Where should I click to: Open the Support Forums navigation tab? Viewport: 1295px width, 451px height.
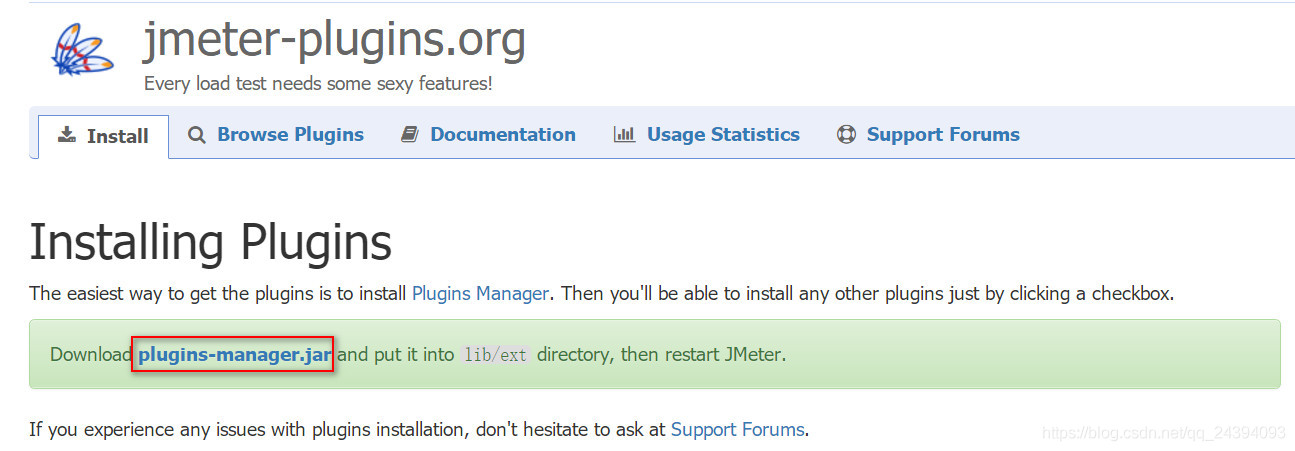point(943,135)
